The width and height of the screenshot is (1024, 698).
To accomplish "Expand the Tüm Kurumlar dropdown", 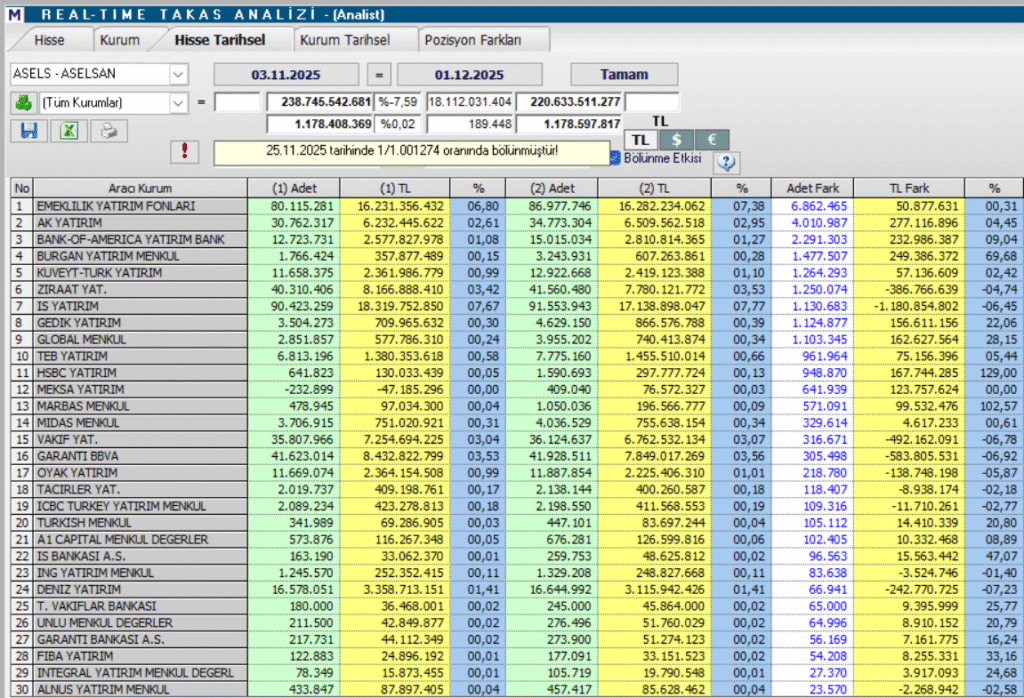I will point(178,103).
